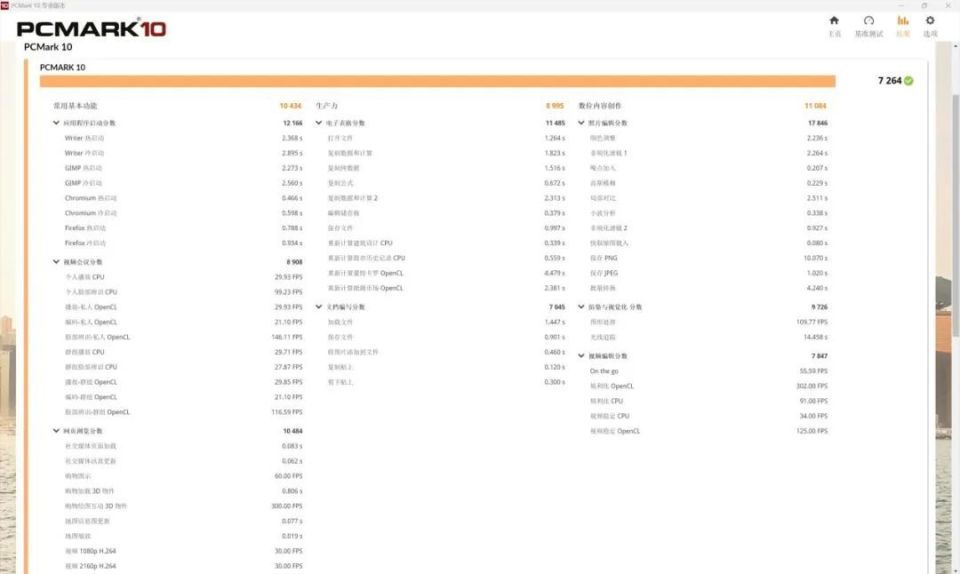
Task: Select the writing row with 0.120 s
Action: [x=446, y=367]
